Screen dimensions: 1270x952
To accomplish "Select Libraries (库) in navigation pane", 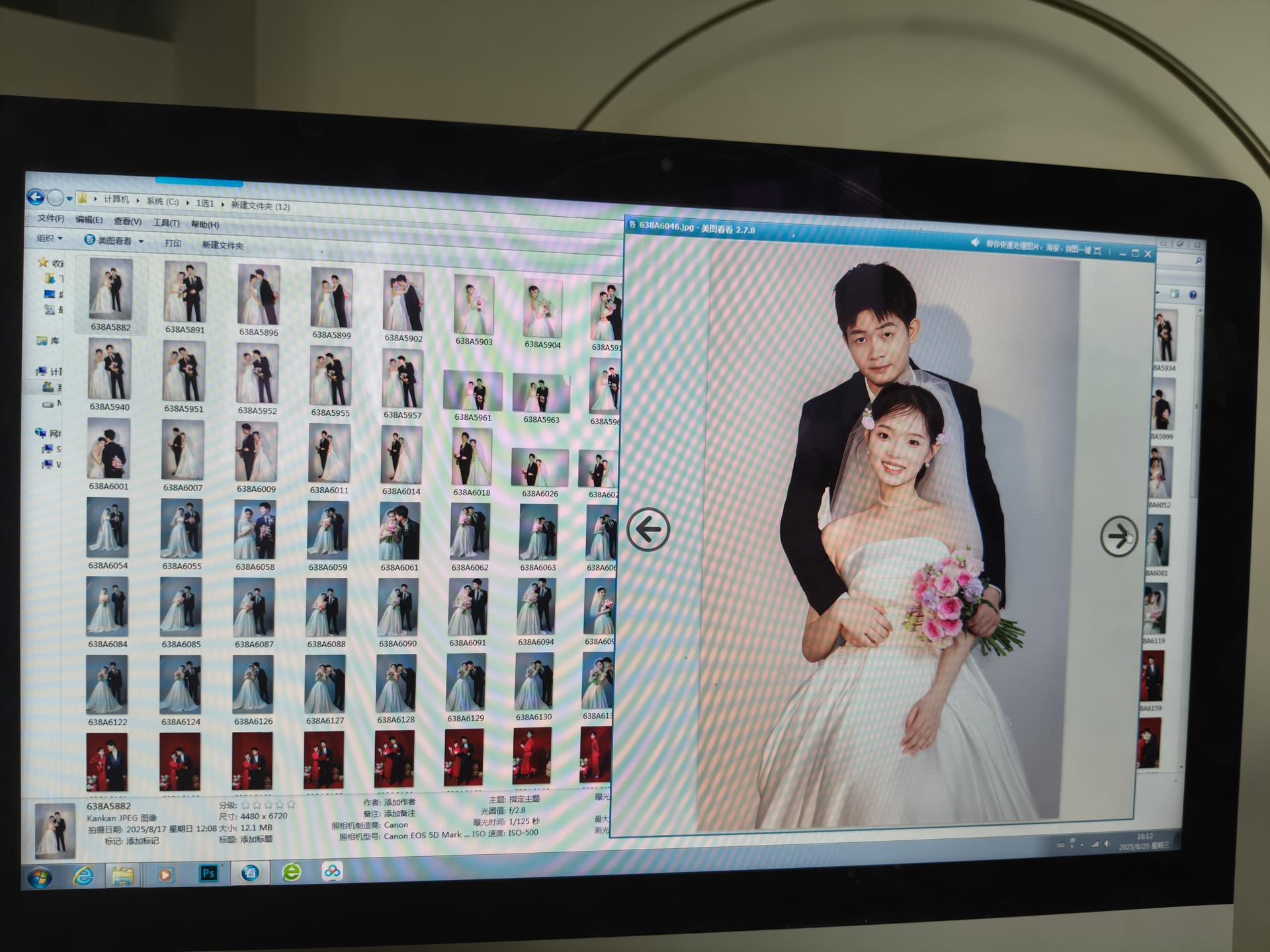I will click(48, 340).
